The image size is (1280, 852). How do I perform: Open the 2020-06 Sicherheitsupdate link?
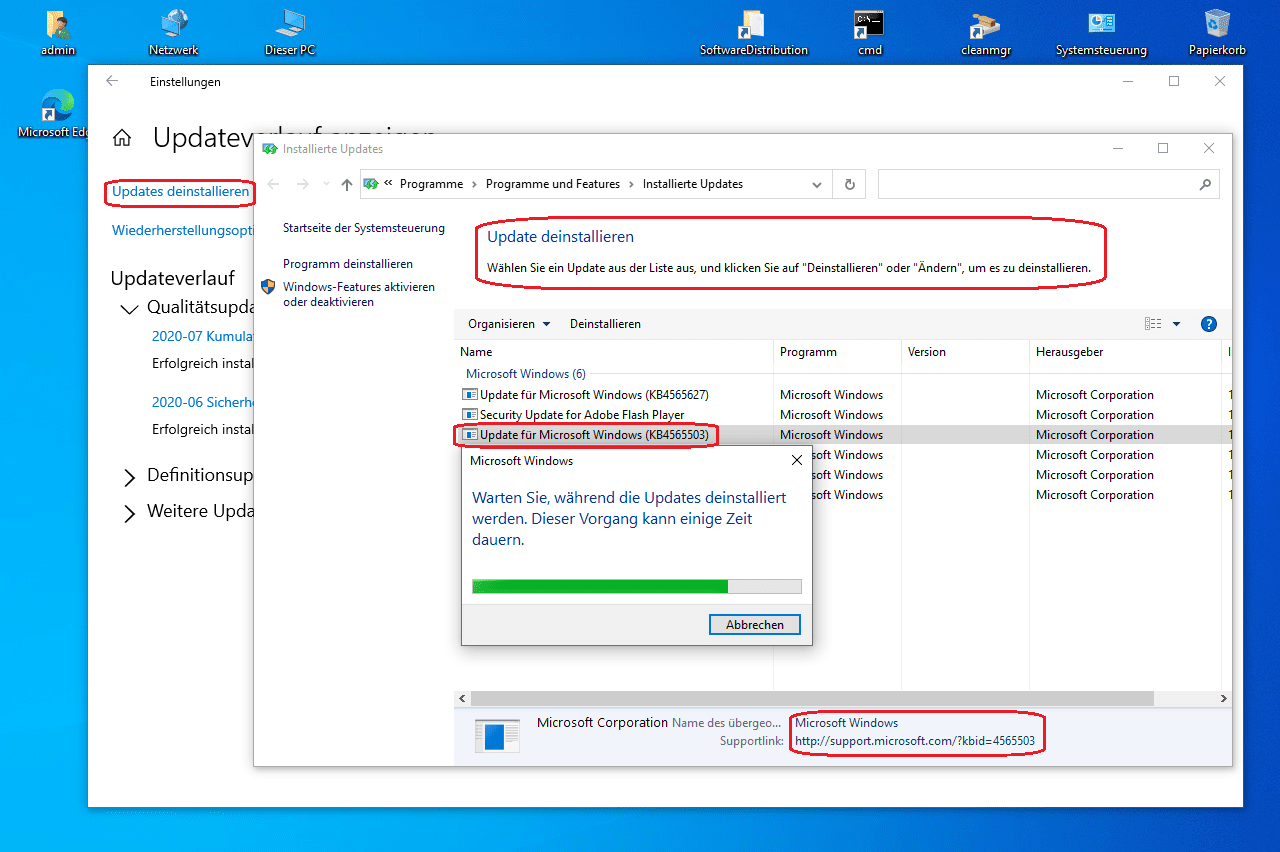pos(203,402)
